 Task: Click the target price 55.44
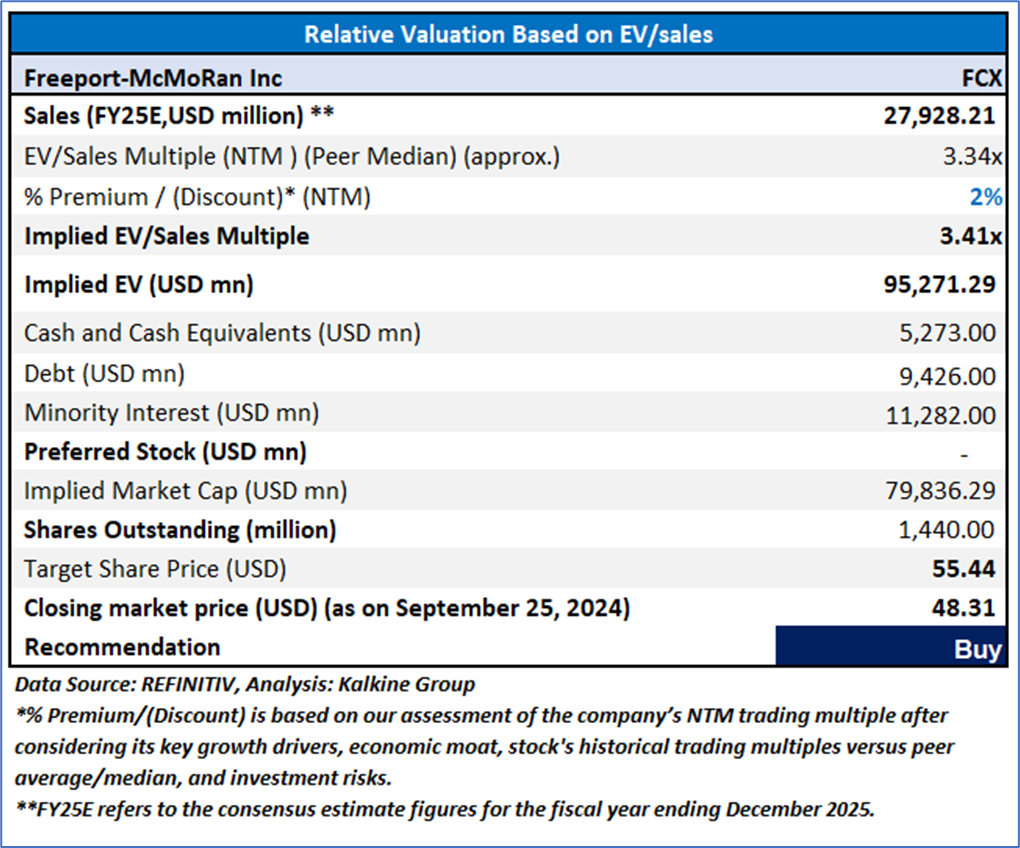pyautogui.click(x=963, y=569)
